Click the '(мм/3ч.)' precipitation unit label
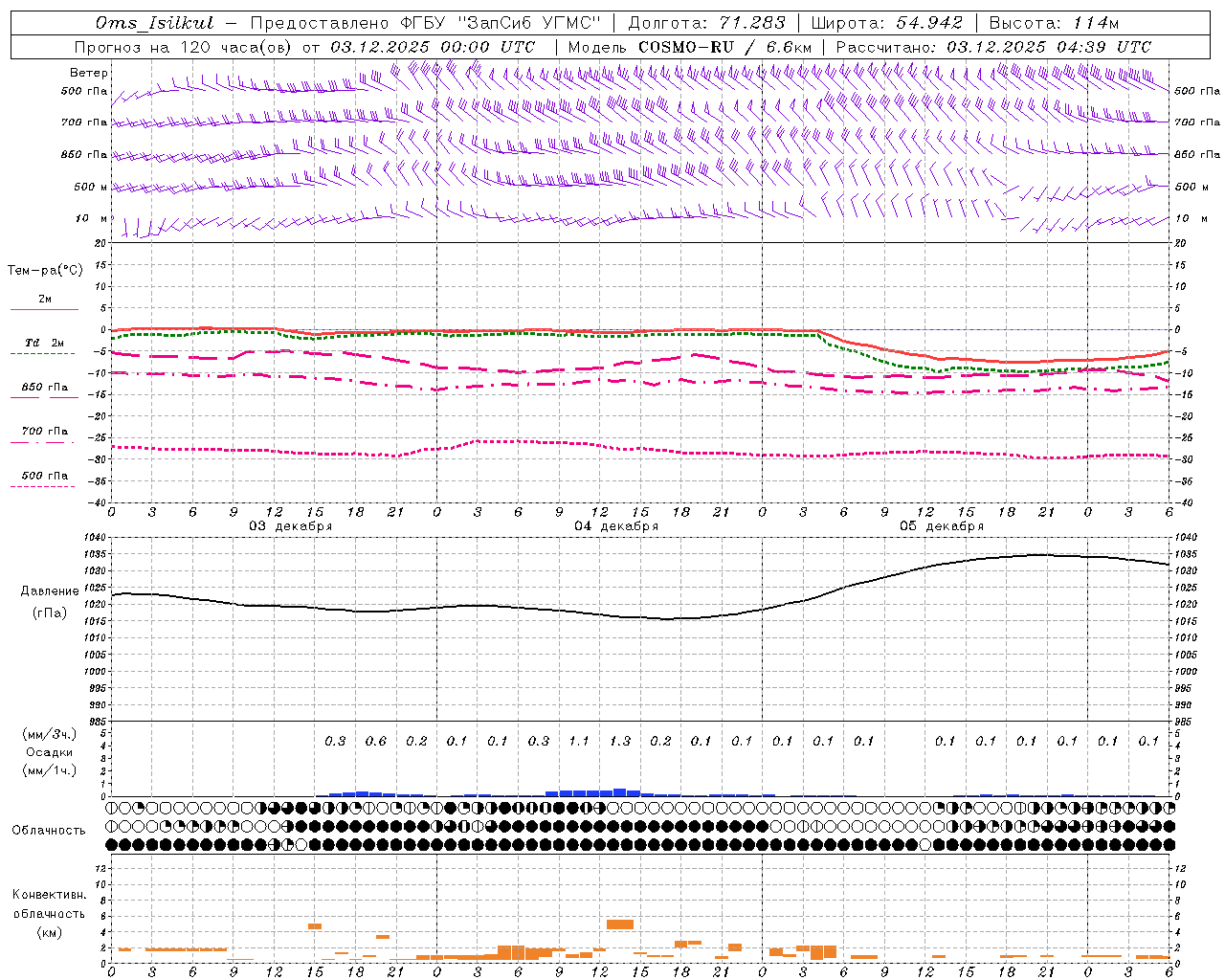This screenshot has width=1225, height=980. (x=50, y=734)
